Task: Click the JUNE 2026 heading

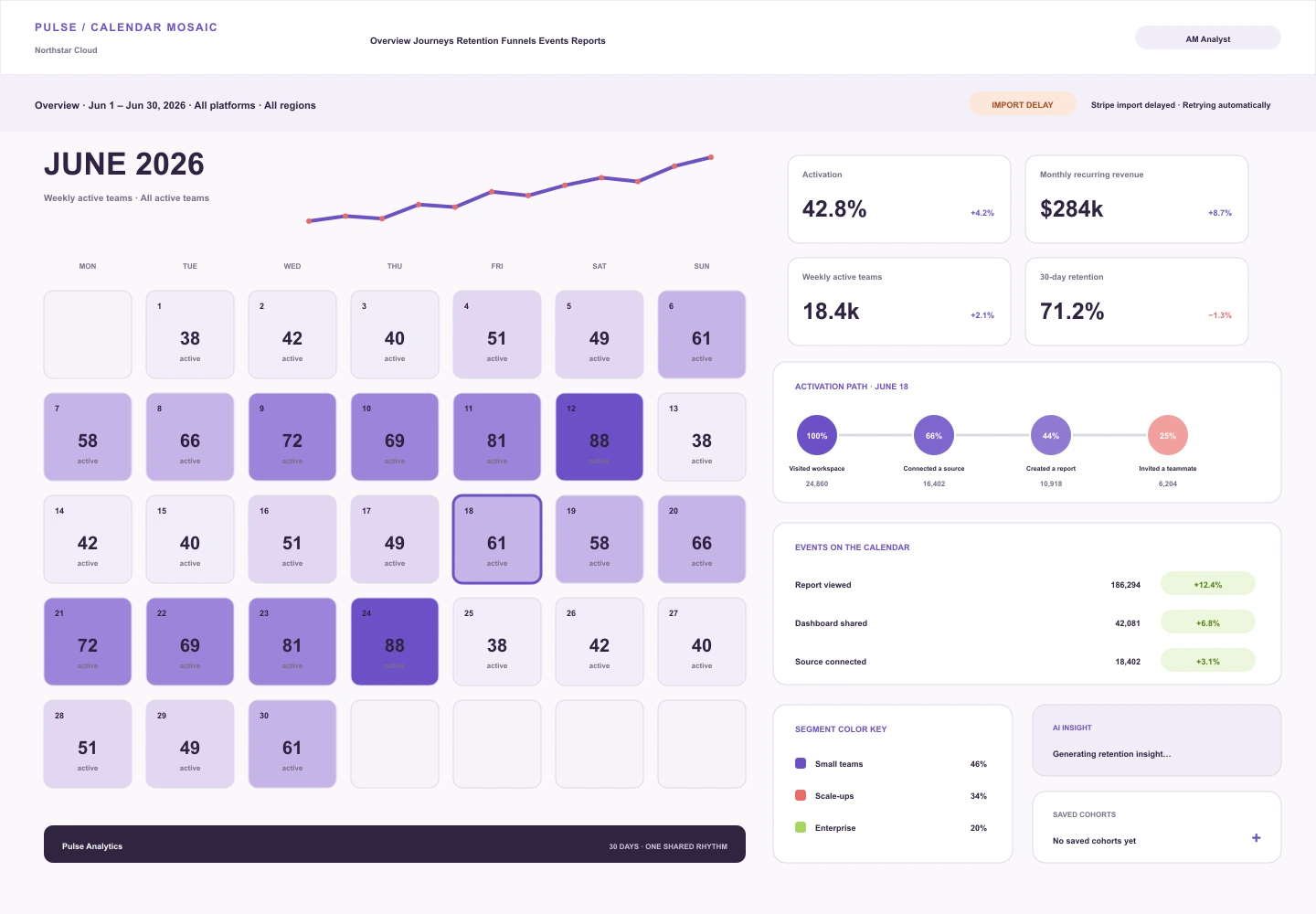Action: pyautogui.click(x=124, y=164)
